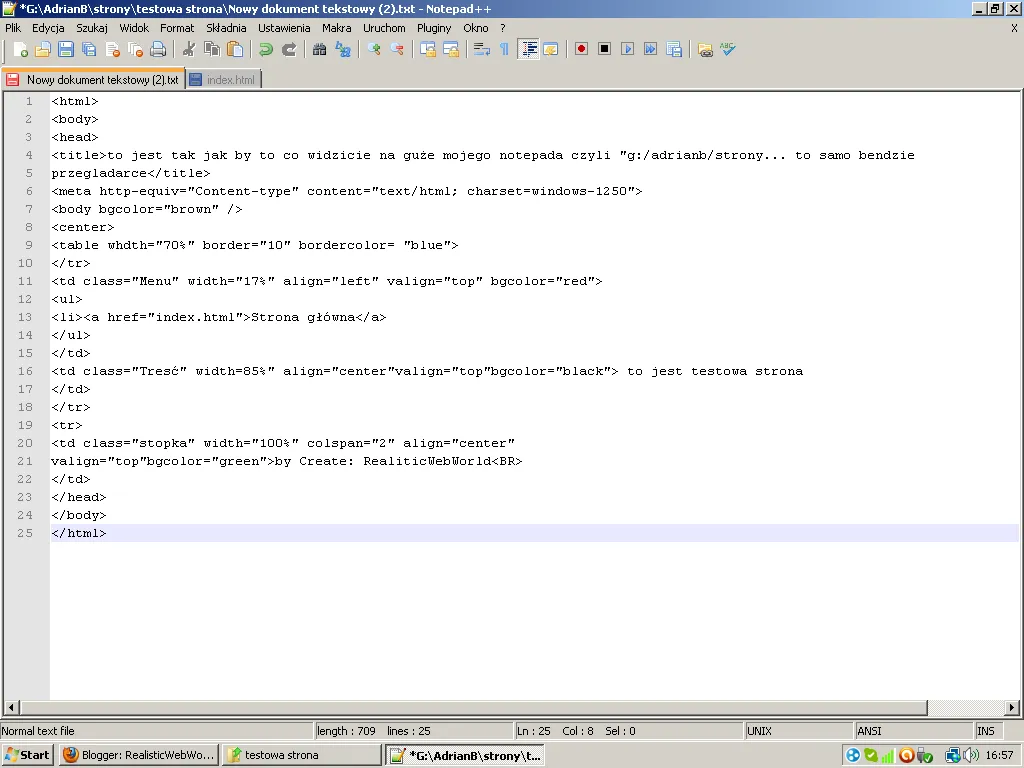Open the Windows Start button
Screen dimensions: 1024x768
(27, 755)
